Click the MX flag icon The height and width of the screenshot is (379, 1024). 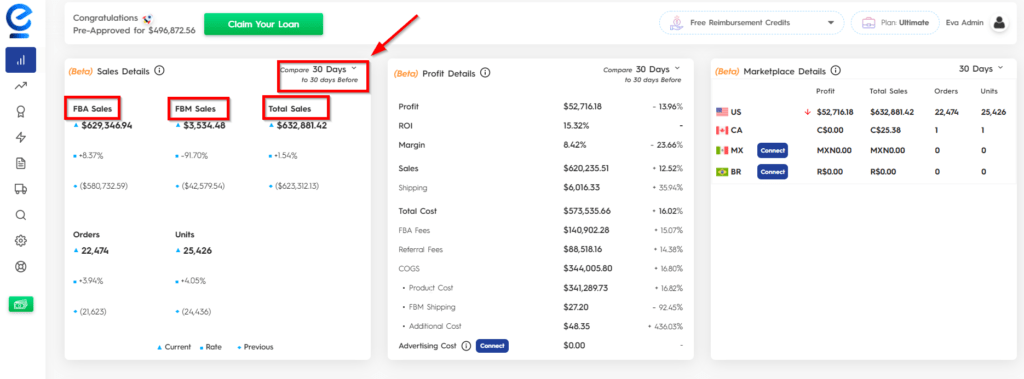point(721,150)
